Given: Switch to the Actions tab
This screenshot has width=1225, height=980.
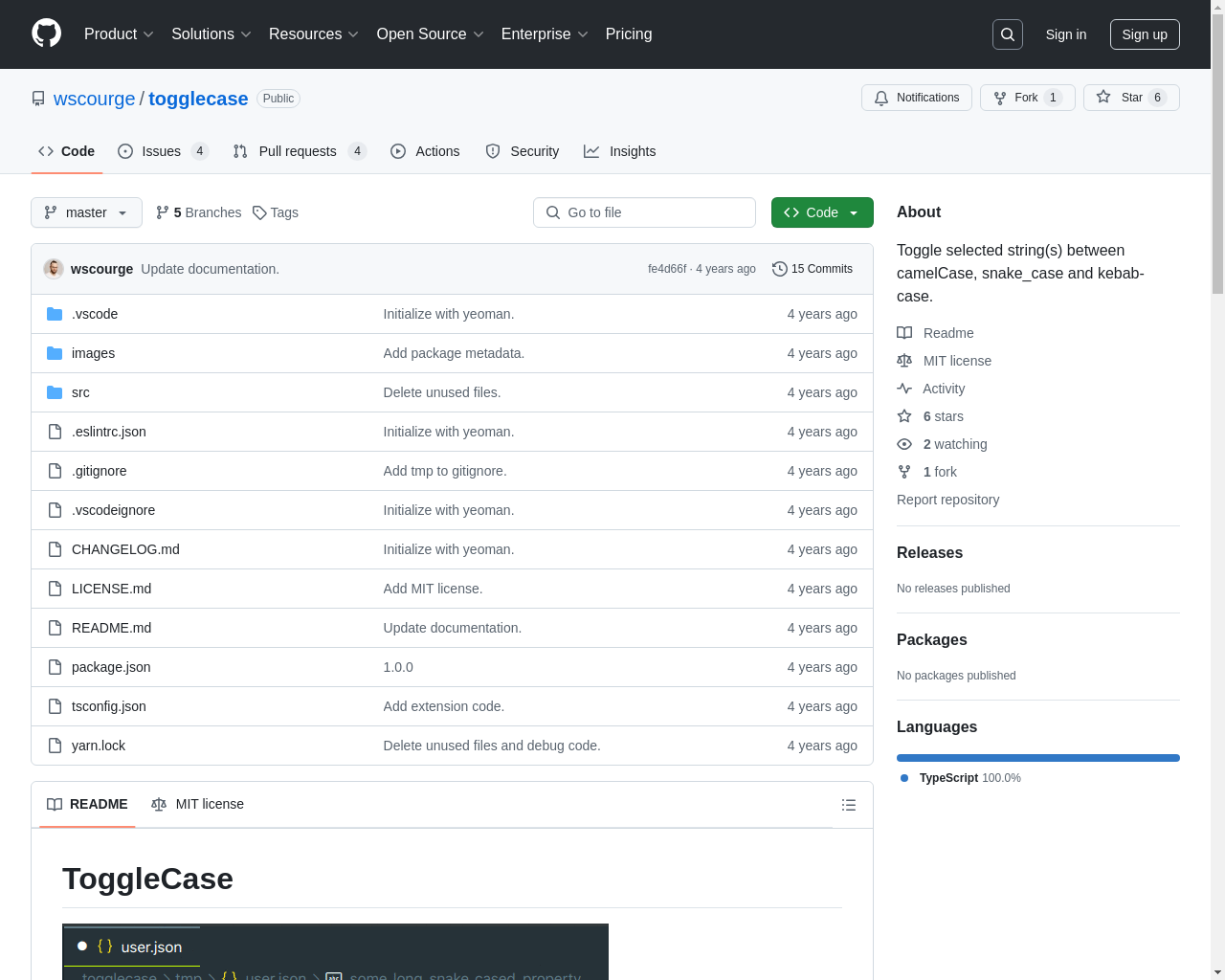Looking at the screenshot, I should point(425,151).
